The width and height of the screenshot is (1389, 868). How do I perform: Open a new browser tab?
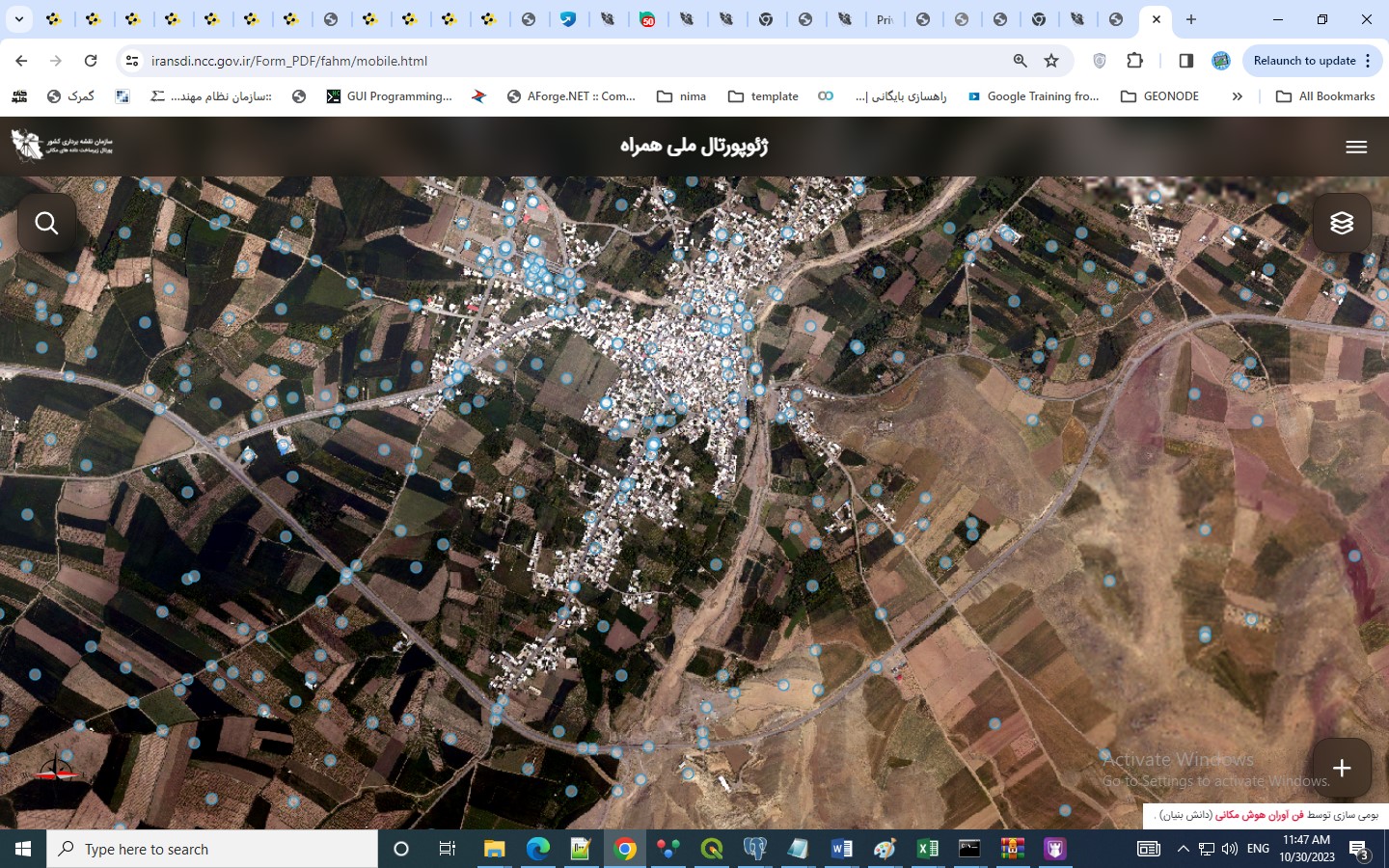(x=1191, y=19)
